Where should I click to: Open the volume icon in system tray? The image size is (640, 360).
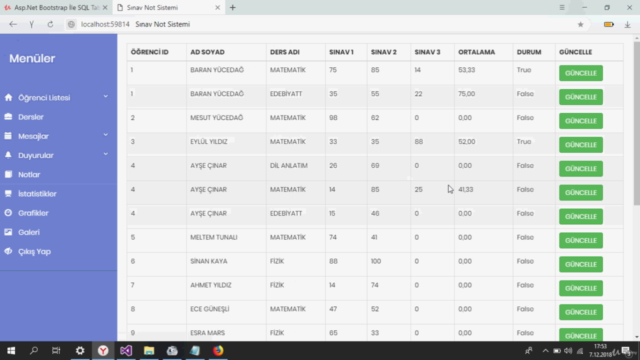(568, 351)
